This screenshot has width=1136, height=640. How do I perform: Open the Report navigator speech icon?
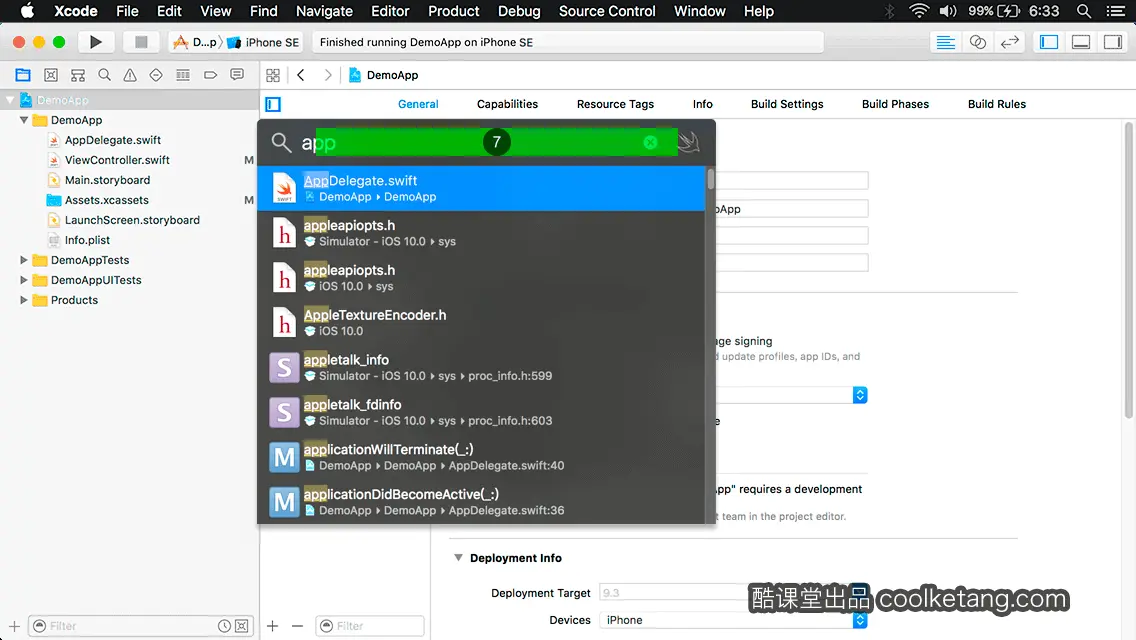[237, 75]
